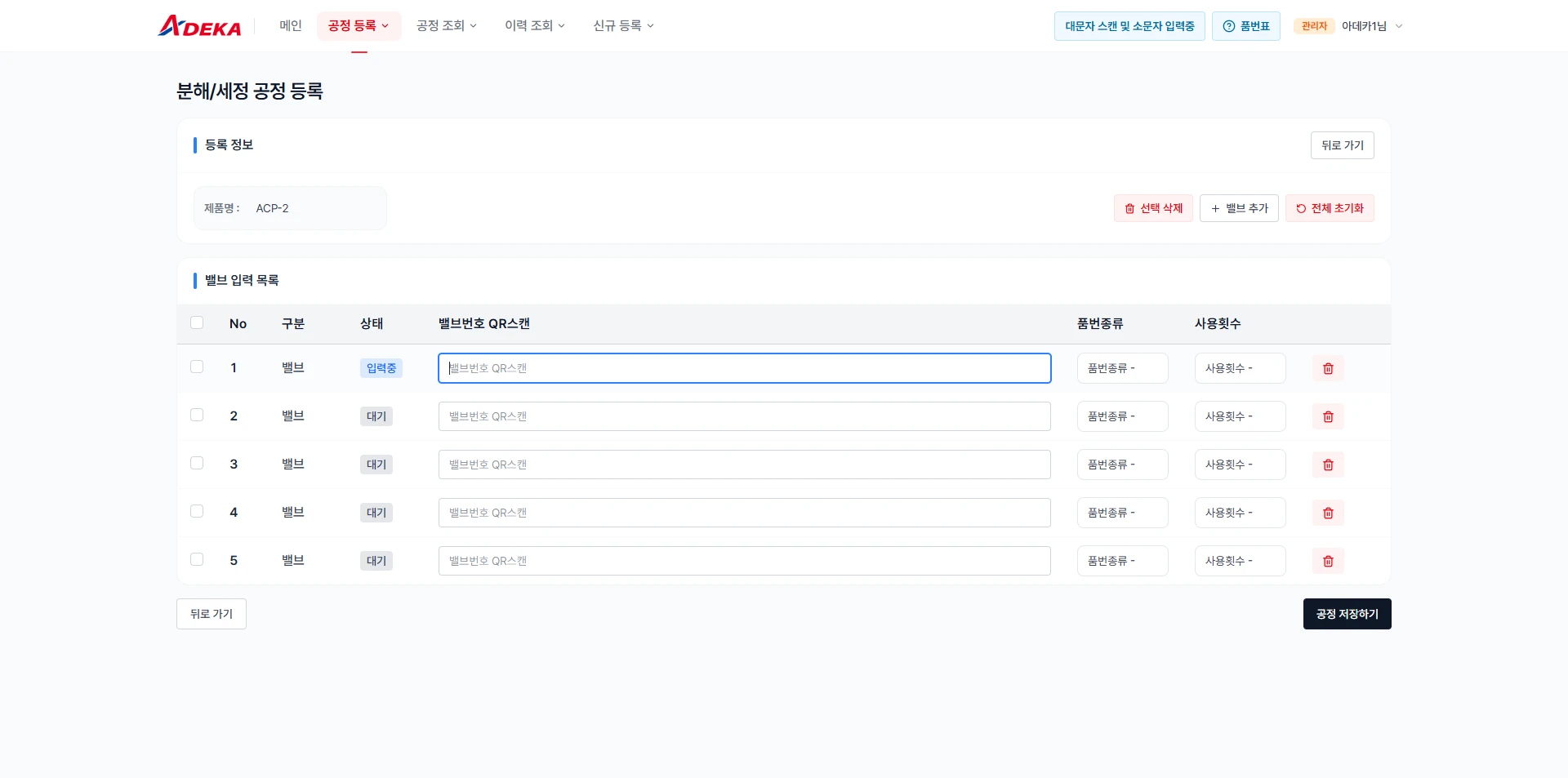Reset all with 전체 초기화
The width and height of the screenshot is (1568, 778).
coord(1330,208)
